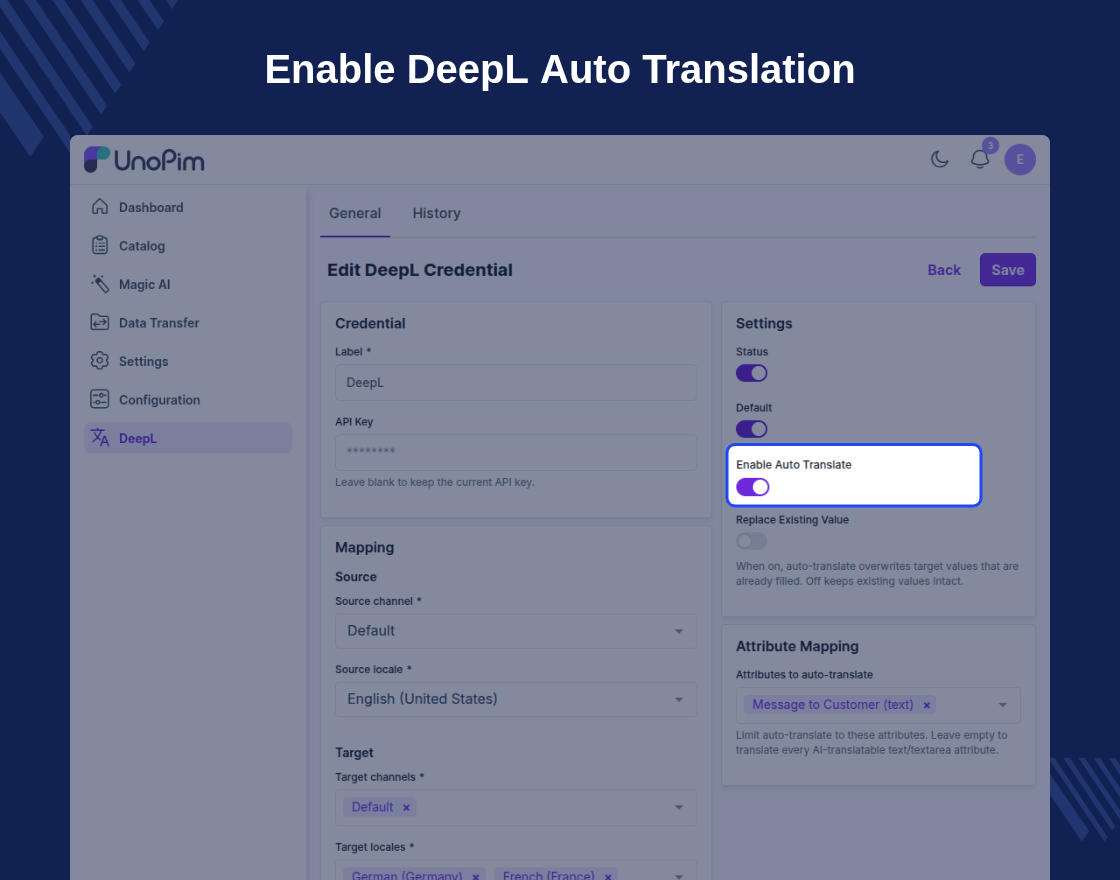This screenshot has width=1120, height=880.
Task: Click the Save button
Action: pyautogui.click(x=1007, y=270)
